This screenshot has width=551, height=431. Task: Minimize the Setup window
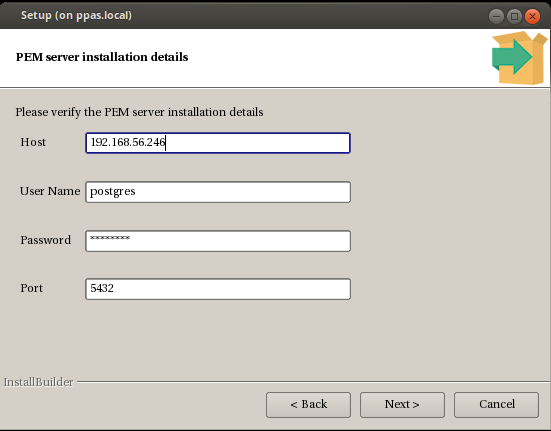496,16
